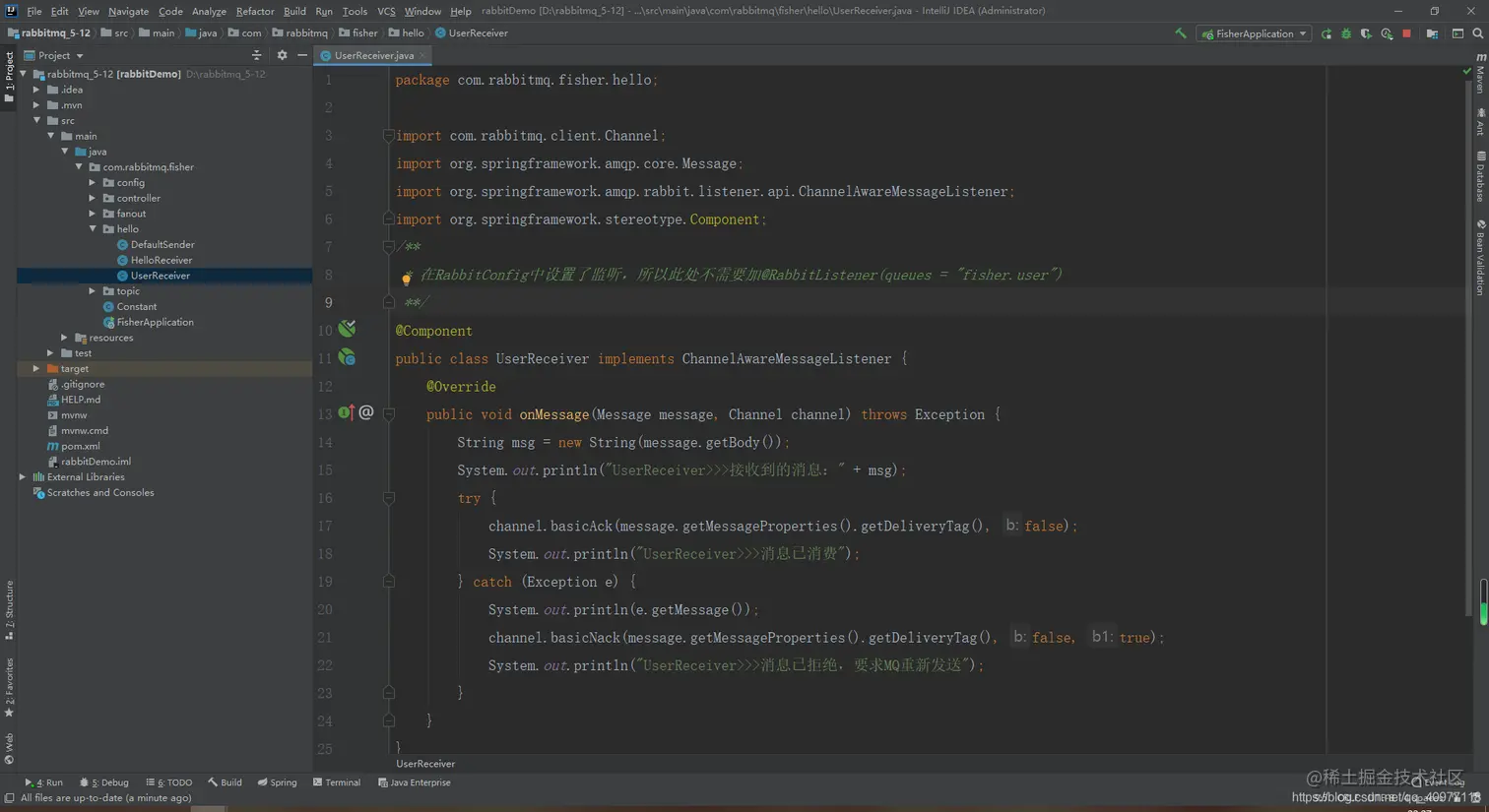Hide the Project tool window
The width and height of the screenshot is (1489, 812).
pos(301,55)
